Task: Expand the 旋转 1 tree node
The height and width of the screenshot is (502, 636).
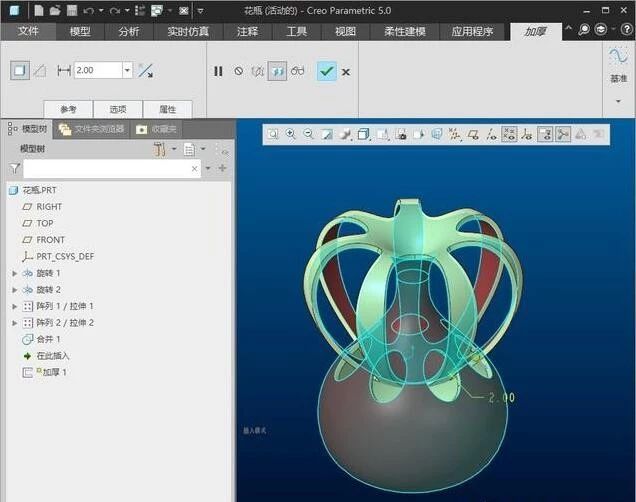Action: pos(14,273)
